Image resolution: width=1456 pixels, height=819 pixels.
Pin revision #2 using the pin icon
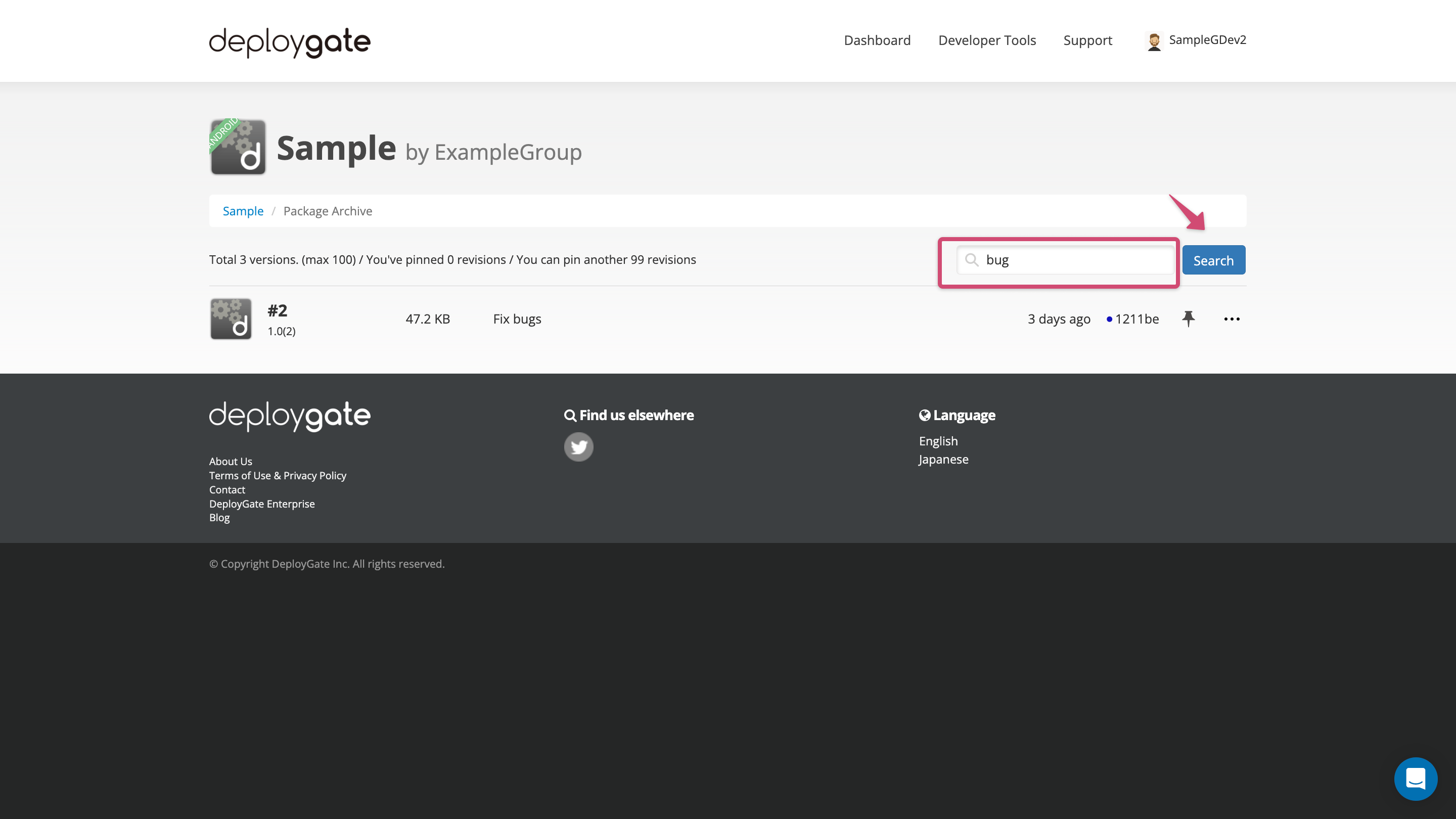1189,318
